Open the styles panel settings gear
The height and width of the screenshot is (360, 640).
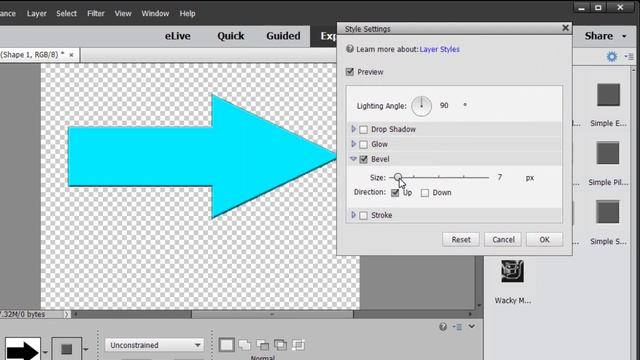pyautogui.click(x=612, y=56)
